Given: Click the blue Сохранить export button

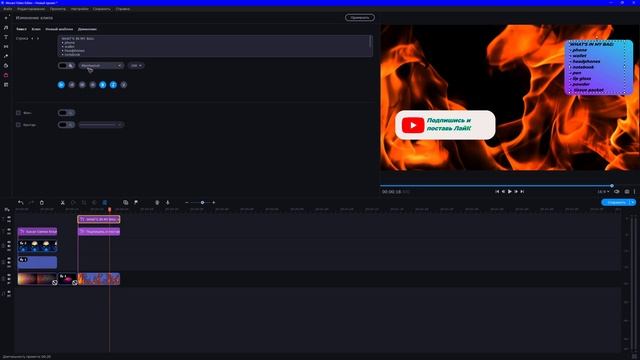Looking at the screenshot, I should point(616,202).
